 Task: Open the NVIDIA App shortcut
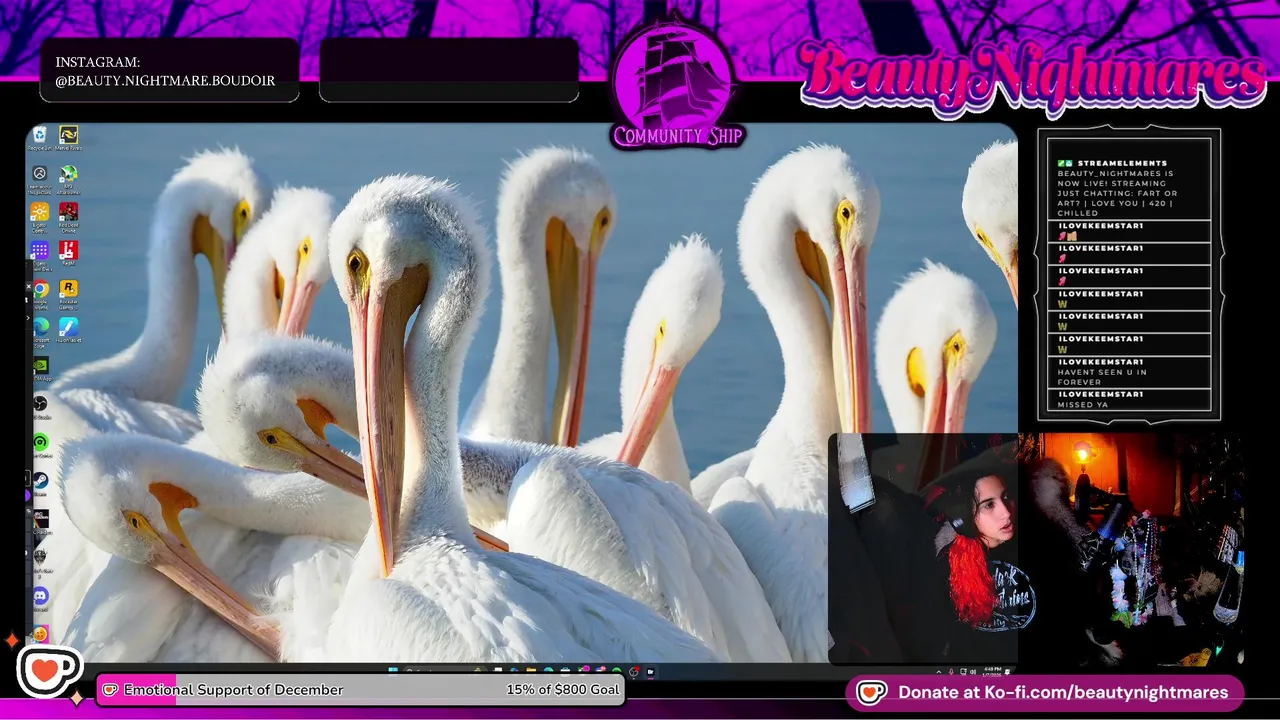click(x=41, y=368)
